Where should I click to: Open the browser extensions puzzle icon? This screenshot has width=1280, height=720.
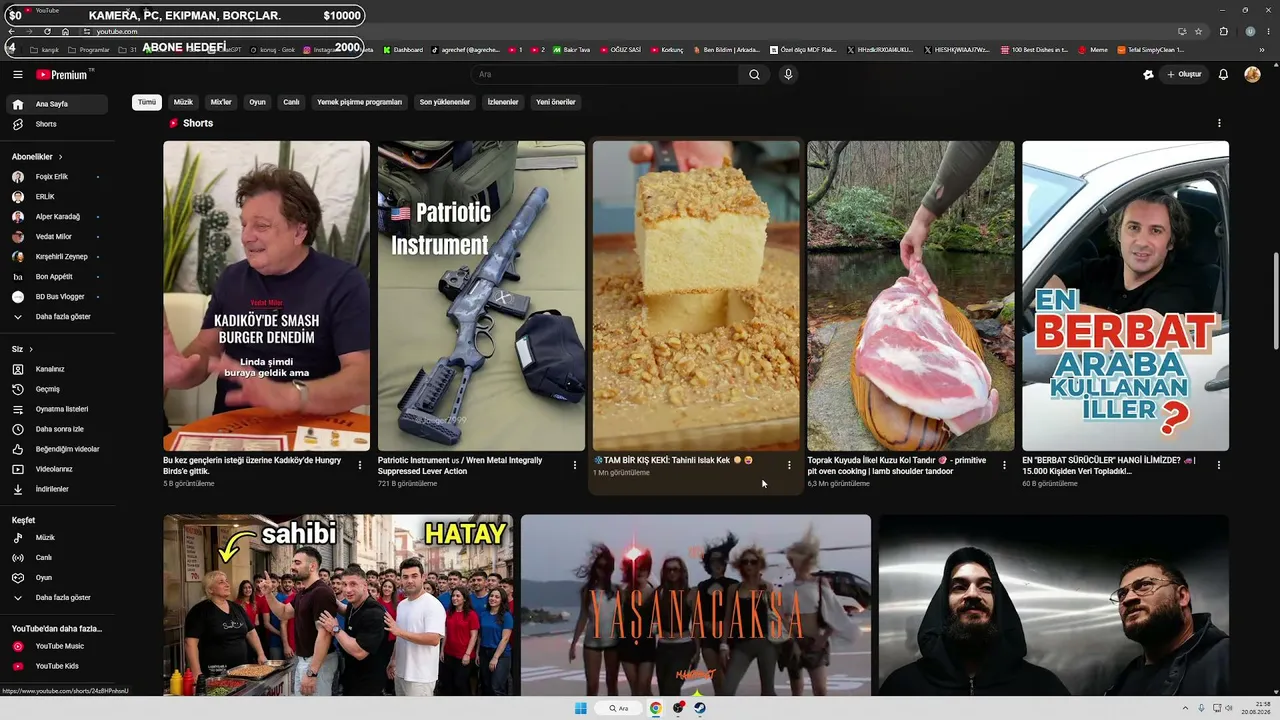pyautogui.click(x=1223, y=31)
